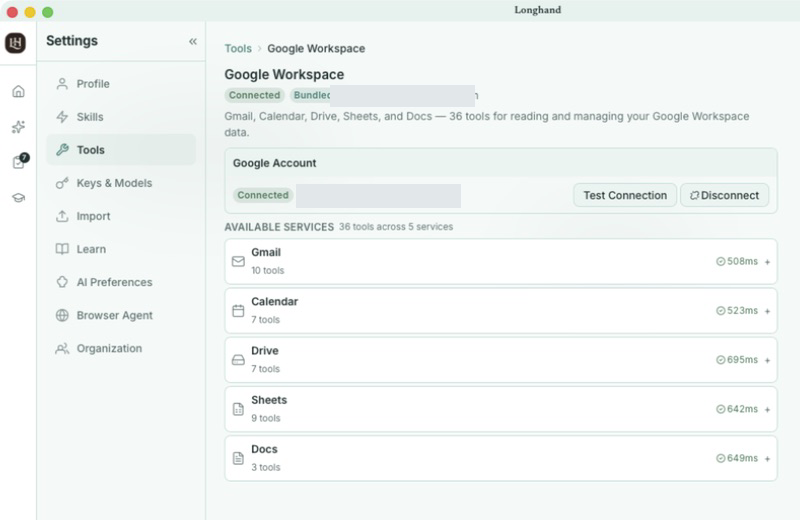Click the Skills lightning bolt icon
800x520 pixels.
[62, 117]
